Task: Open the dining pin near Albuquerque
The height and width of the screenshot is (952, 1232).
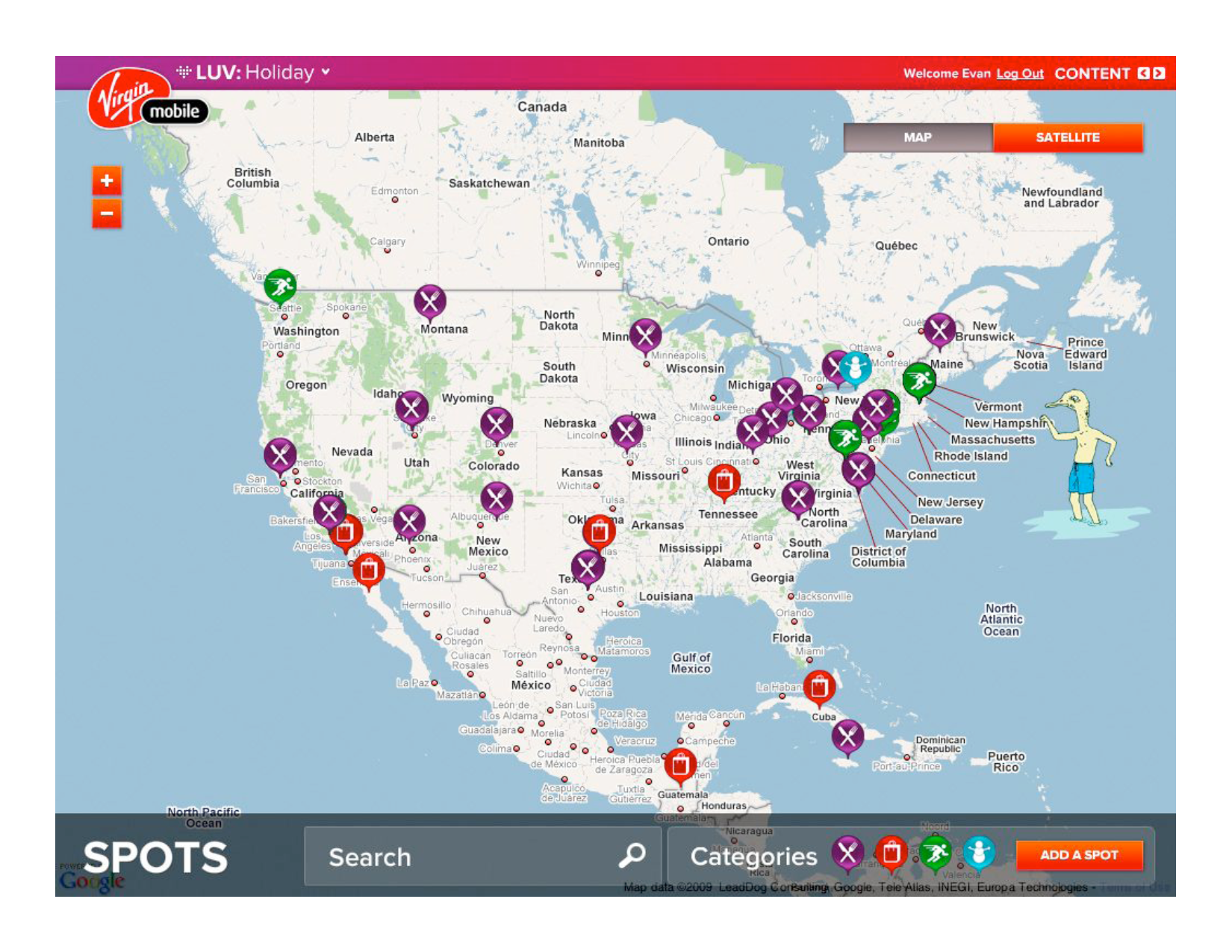Action: (x=497, y=500)
